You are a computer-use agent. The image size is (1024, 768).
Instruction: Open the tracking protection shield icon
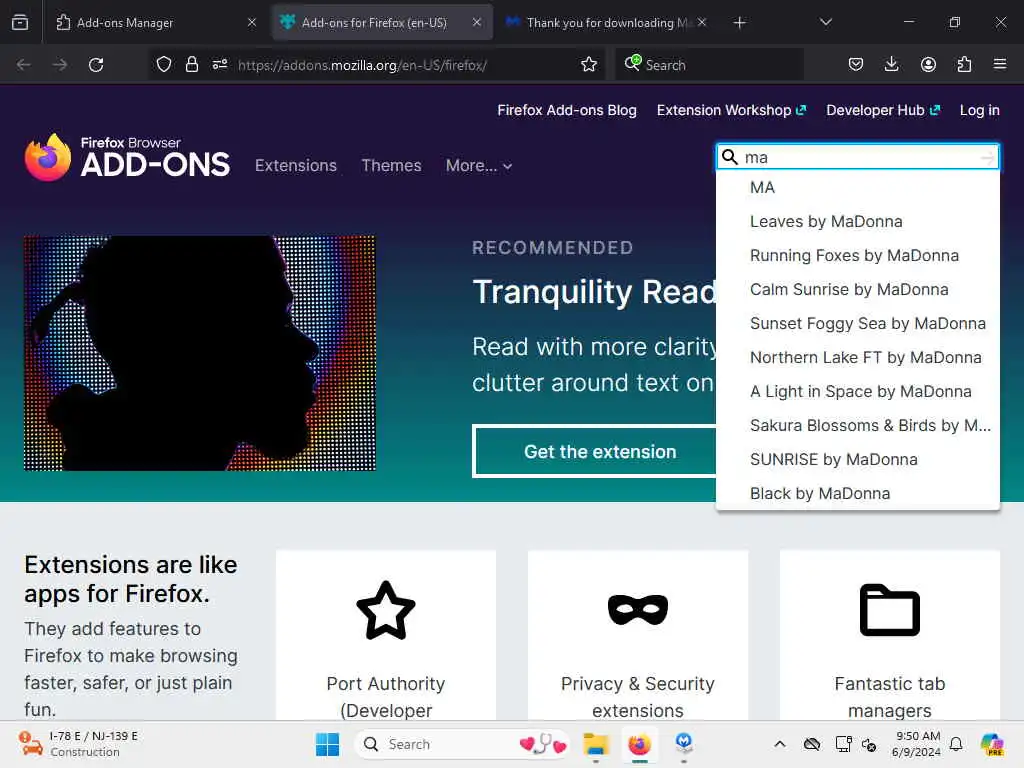164,64
